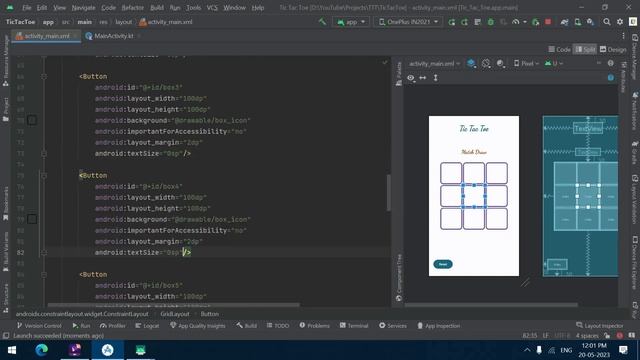Click Tic Tac Toe title in preview

pyautogui.click(x=474, y=129)
